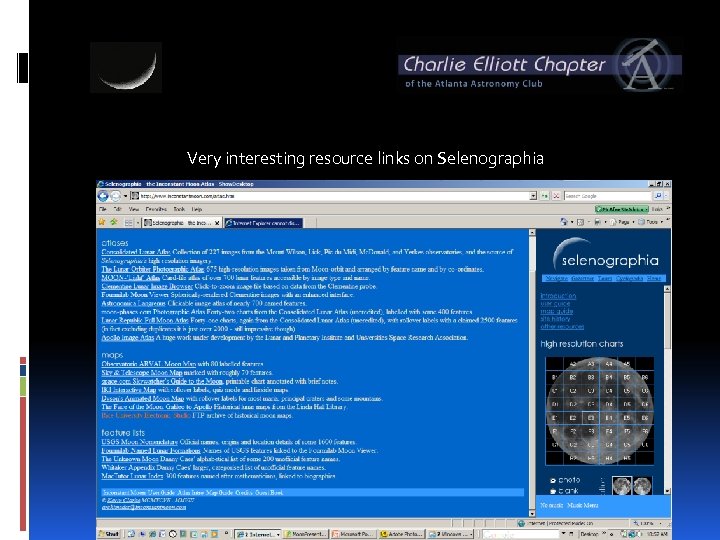Open the Microsoft PowerPoint taskbar item
The width and height of the screenshot is (720, 540).
(353, 534)
